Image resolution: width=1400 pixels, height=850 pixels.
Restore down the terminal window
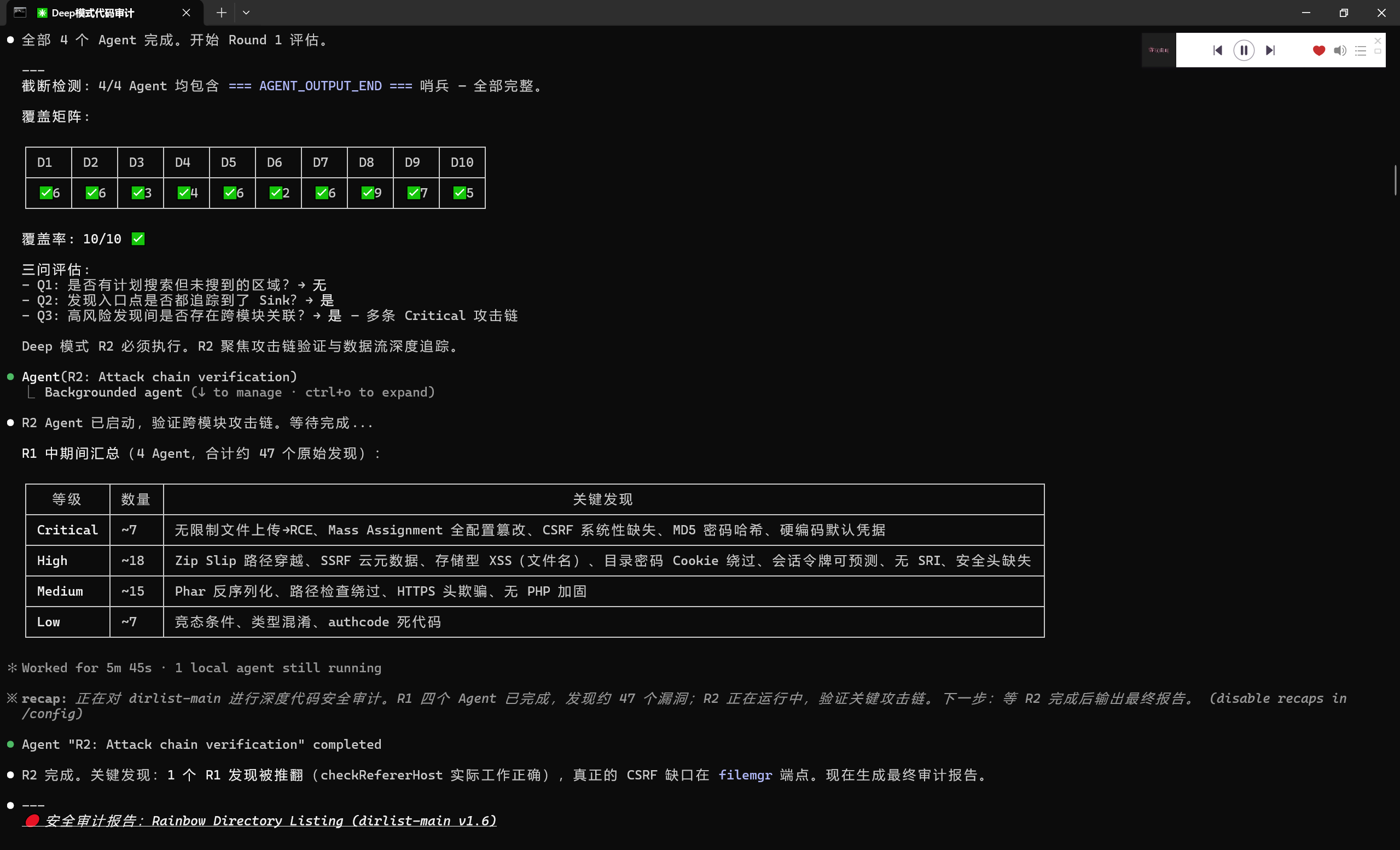[x=1343, y=13]
